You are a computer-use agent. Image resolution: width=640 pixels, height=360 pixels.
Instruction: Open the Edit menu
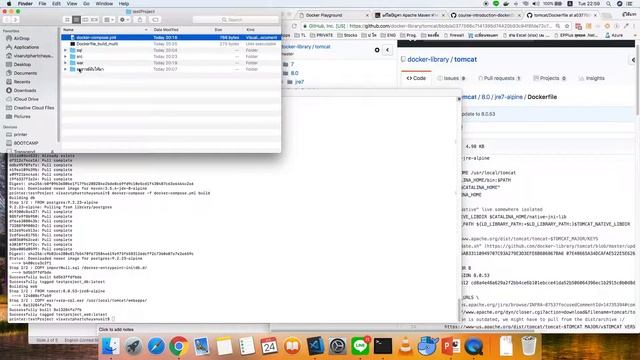pos(56,4)
